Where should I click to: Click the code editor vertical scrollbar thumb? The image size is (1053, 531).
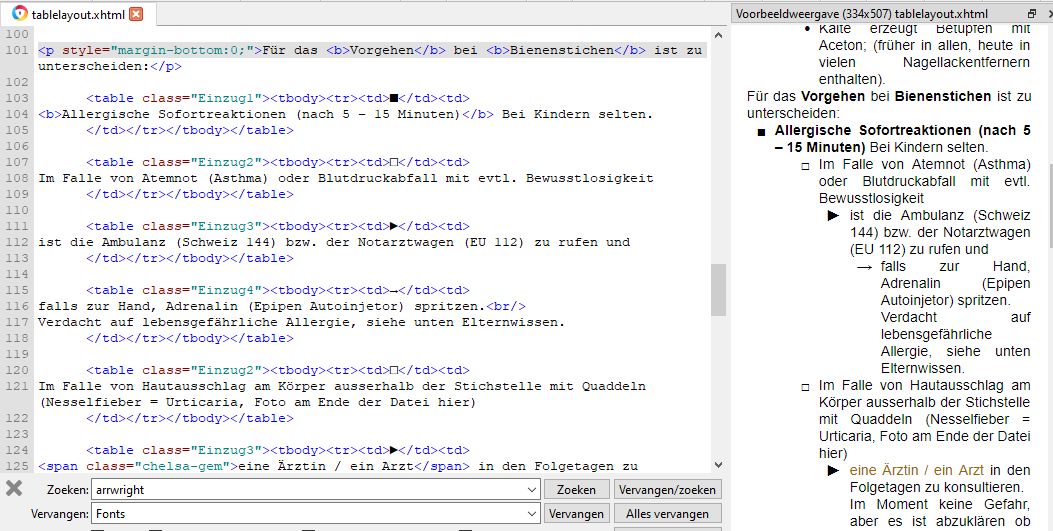pyautogui.click(x=718, y=289)
